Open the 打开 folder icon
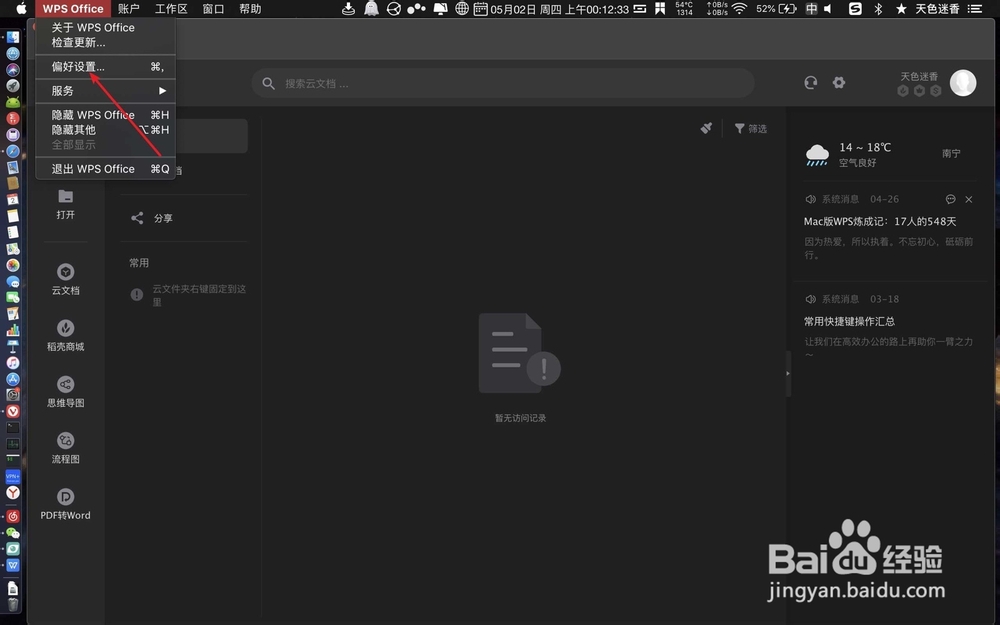1000x625 pixels. tap(65, 196)
